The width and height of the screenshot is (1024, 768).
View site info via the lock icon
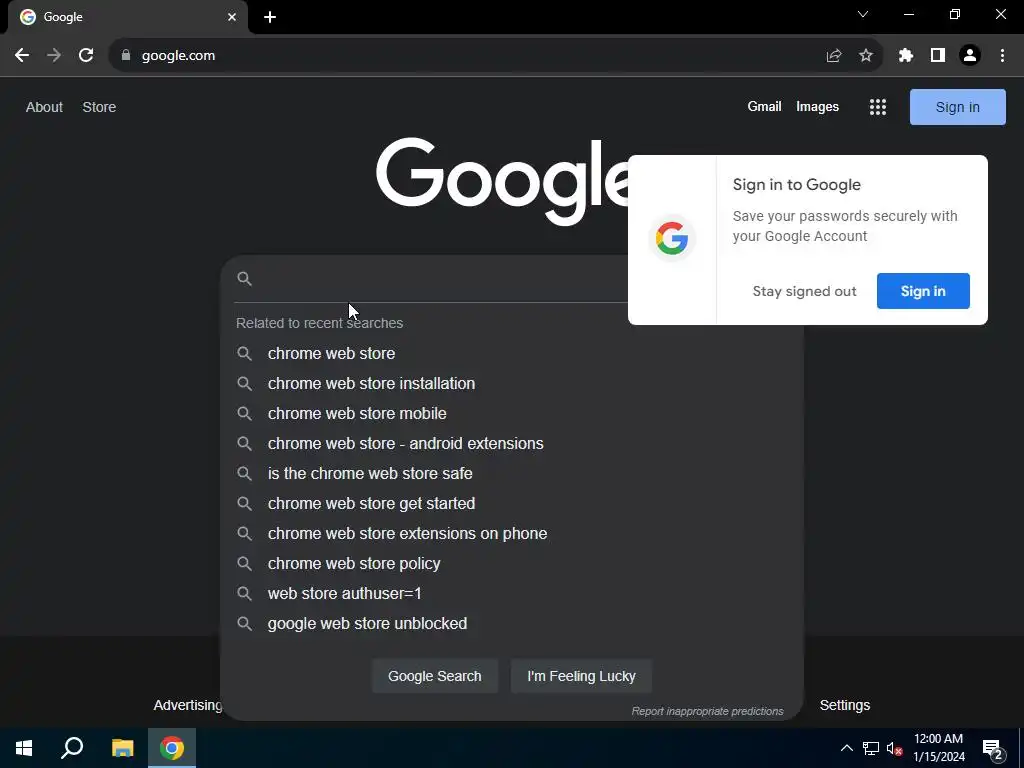click(x=126, y=56)
